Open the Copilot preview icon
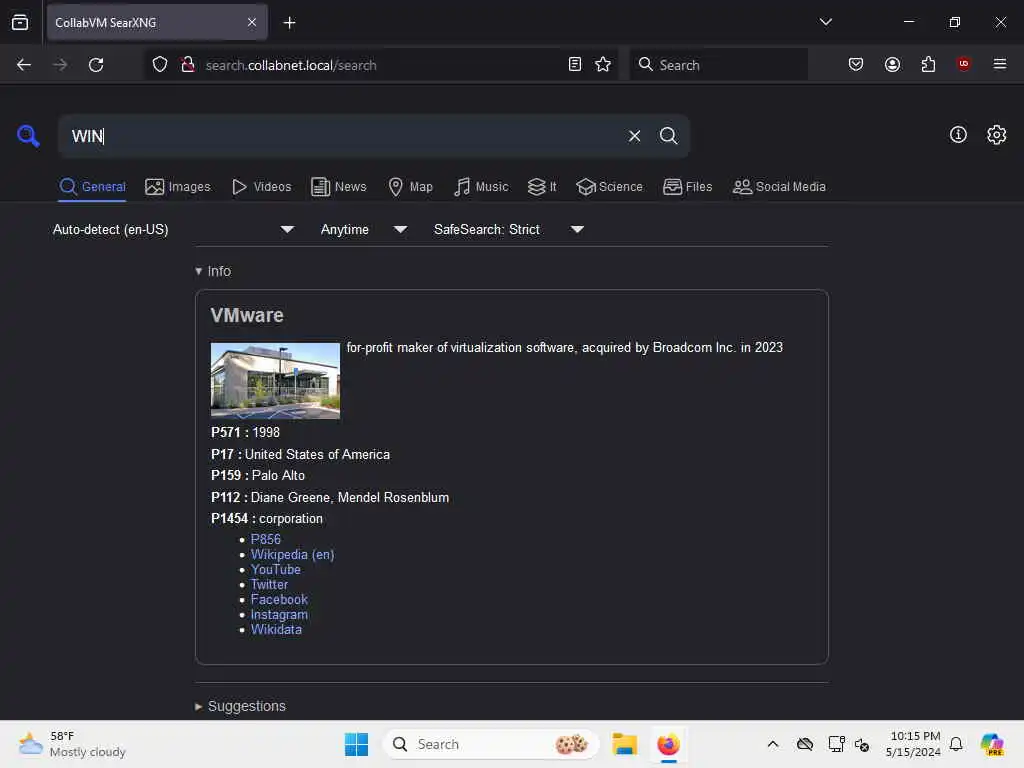 click(992, 744)
